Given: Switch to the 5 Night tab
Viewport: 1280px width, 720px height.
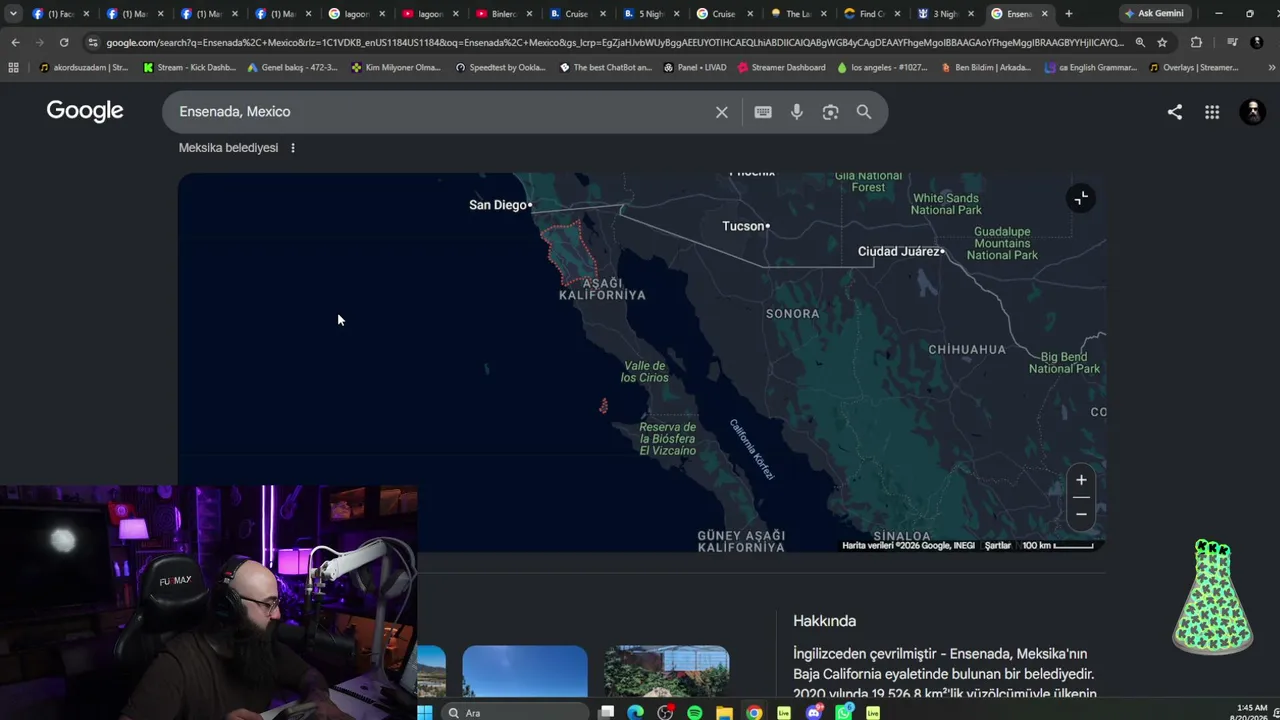Looking at the screenshot, I should [652, 14].
